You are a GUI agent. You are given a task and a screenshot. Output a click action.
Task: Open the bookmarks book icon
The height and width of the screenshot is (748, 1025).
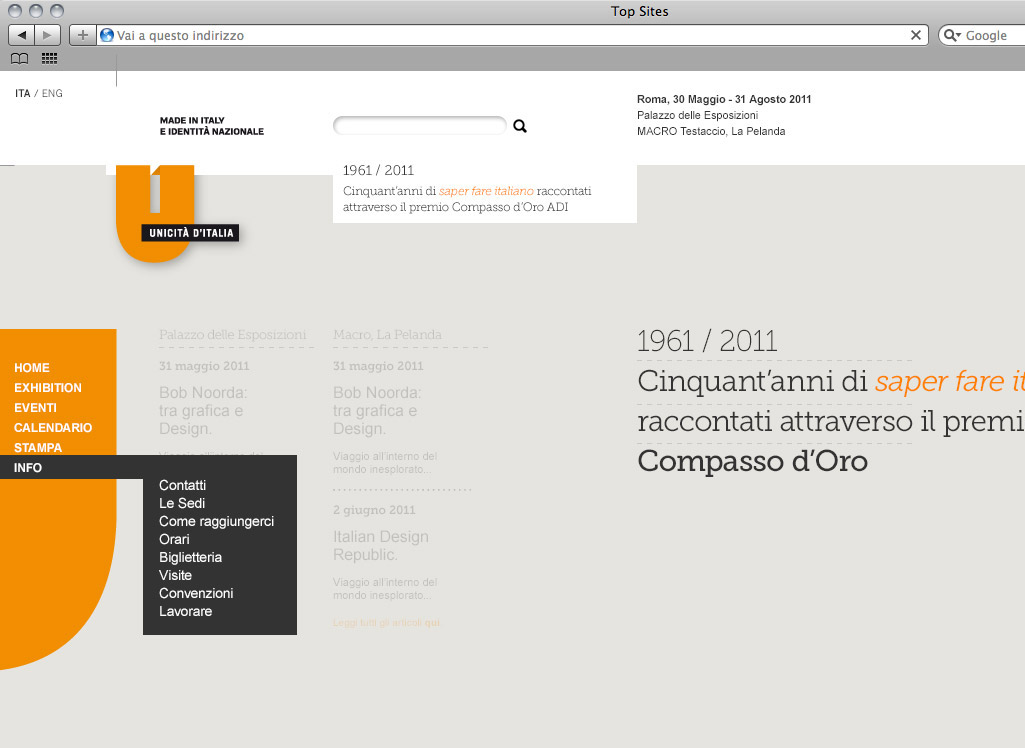coord(20,59)
